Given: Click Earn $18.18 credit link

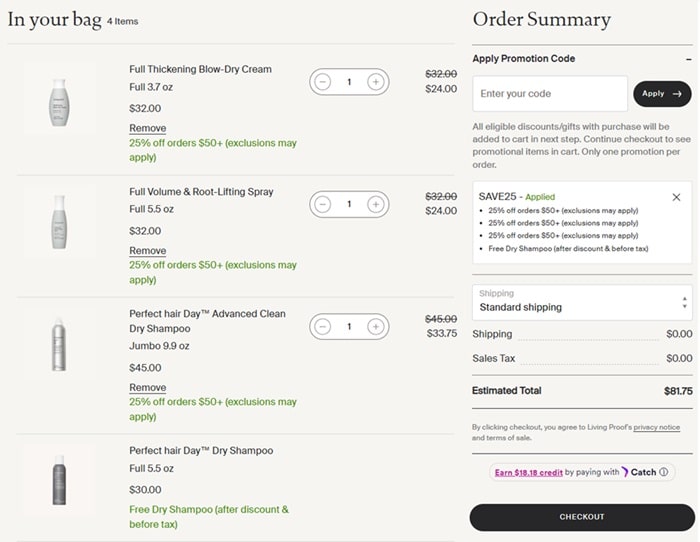Looking at the screenshot, I should [x=528, y=472].
